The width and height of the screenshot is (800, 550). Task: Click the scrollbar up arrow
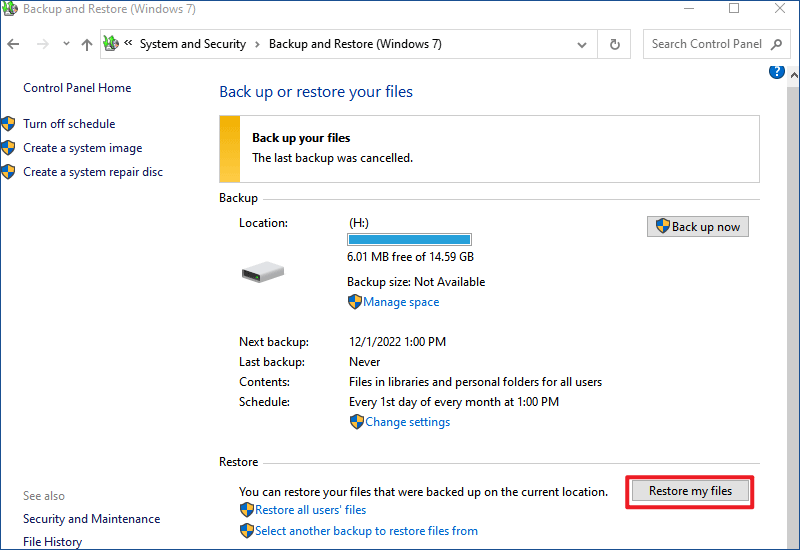(794, 75)
